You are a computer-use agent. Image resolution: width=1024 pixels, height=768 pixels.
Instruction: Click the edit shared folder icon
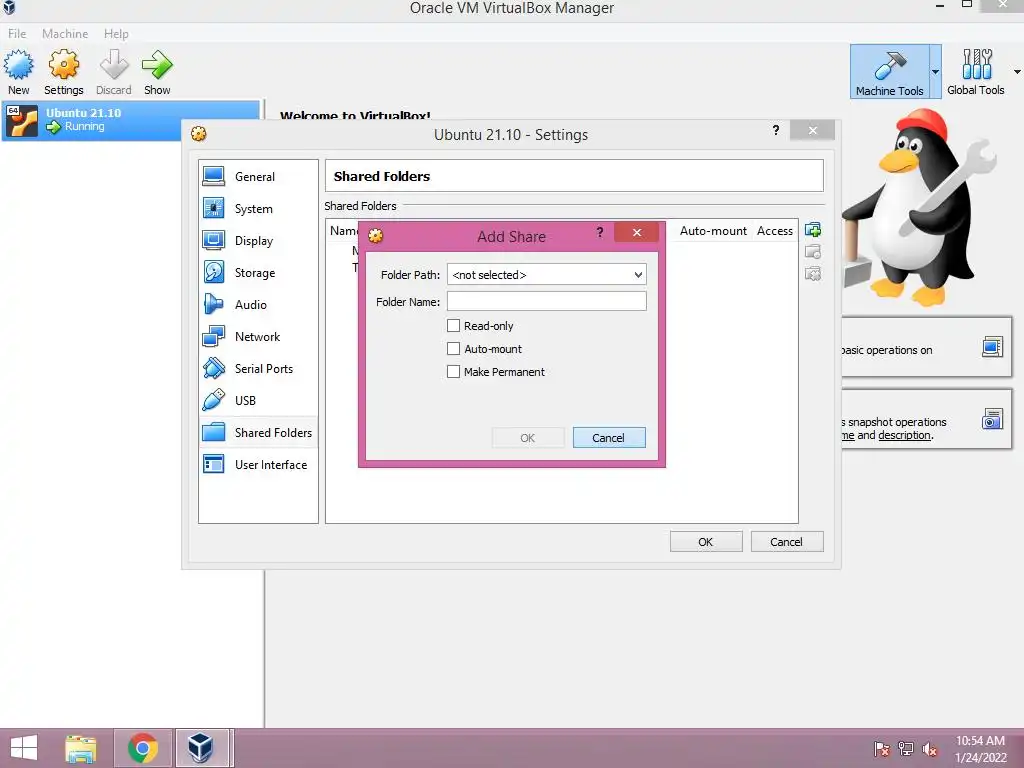813,251
